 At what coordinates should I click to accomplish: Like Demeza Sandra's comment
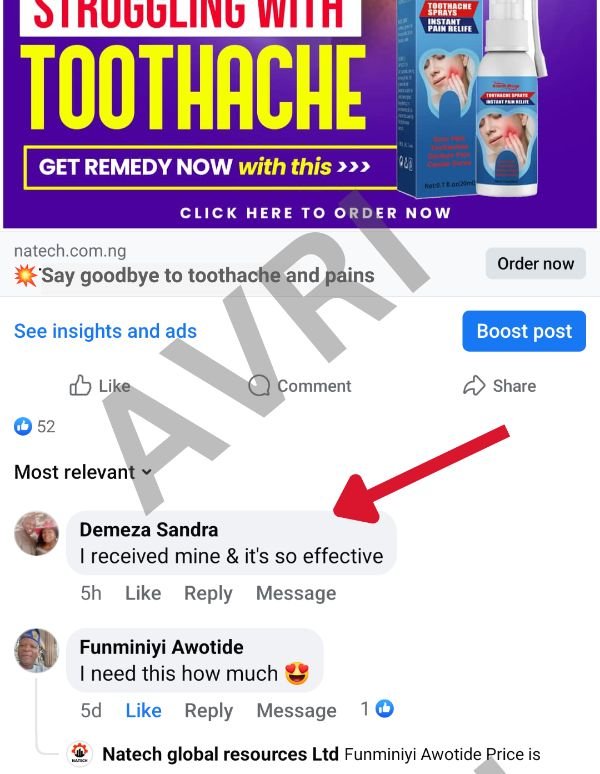click(x=143, y=593)
